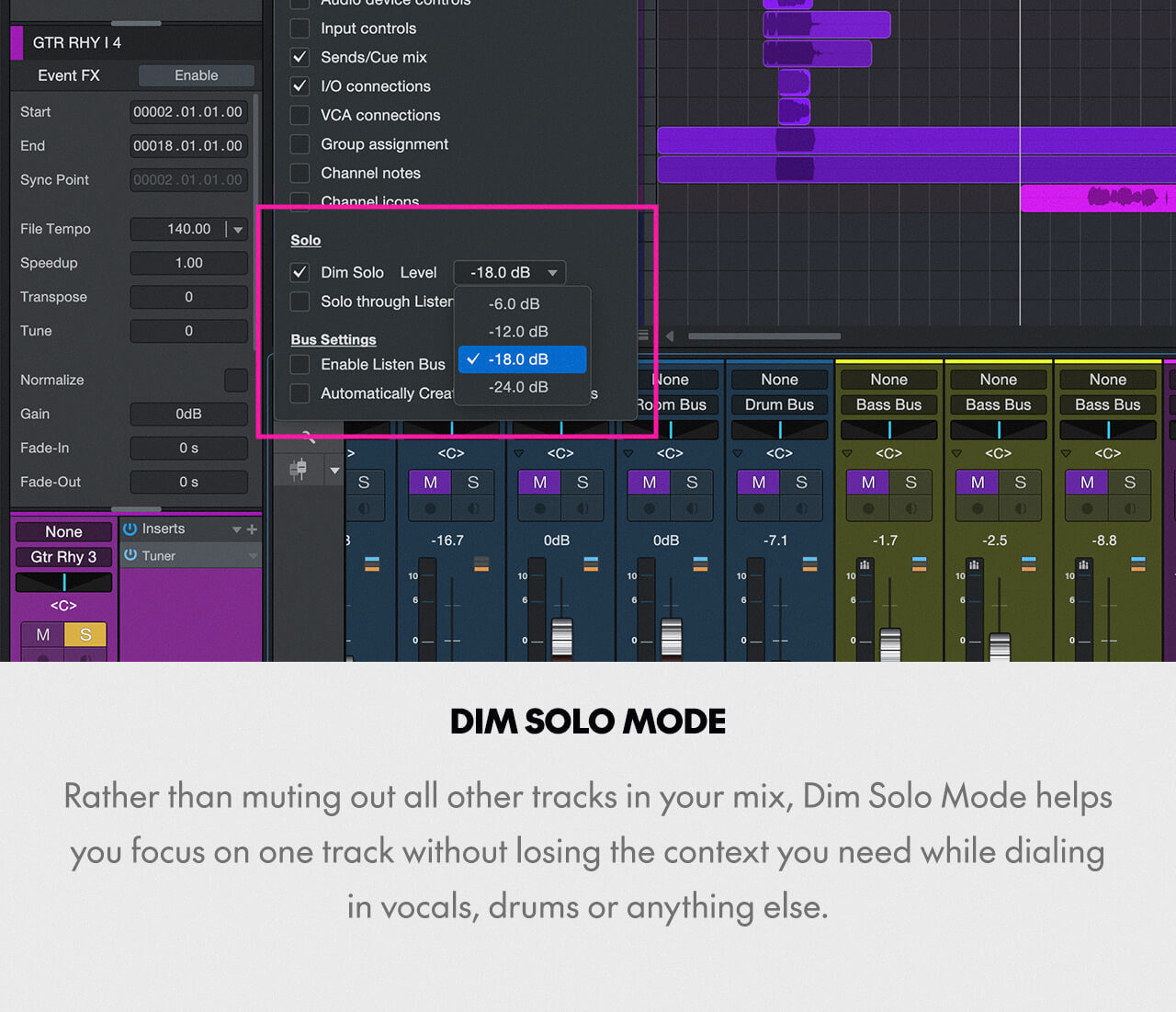Viewport: 1176px width, 1012px height.
Task: Add an insert with the plus icon
Action: point(252,529)
